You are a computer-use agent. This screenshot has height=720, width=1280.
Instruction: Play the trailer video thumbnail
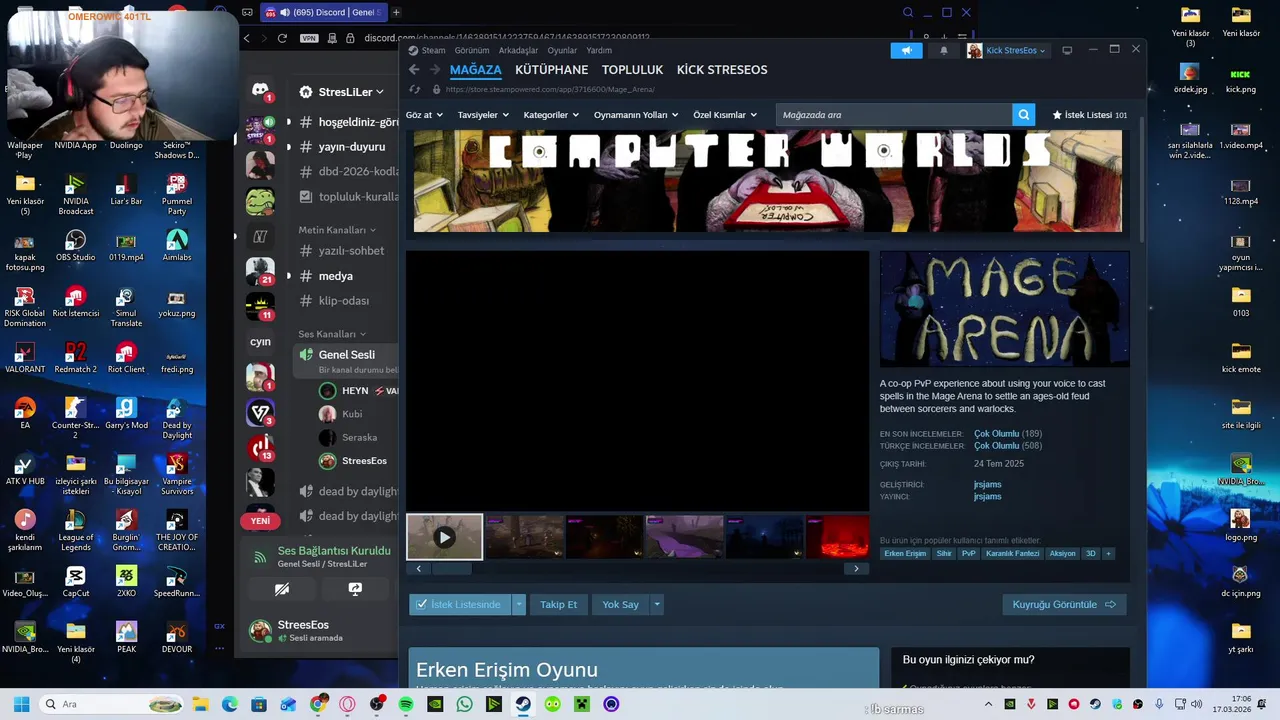pyautogui.click(x=444, y=537)
